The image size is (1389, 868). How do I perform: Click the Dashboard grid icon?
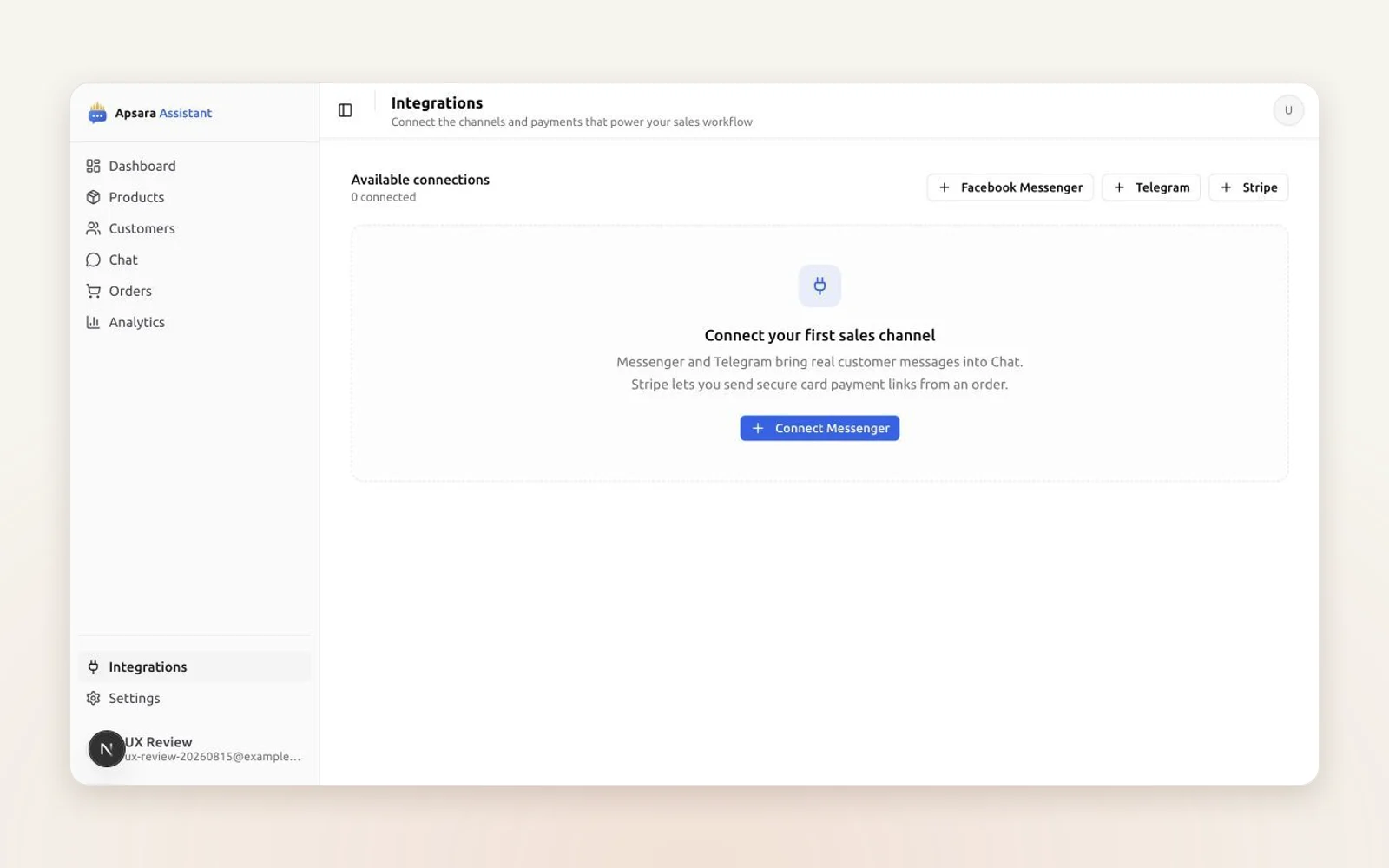point(93,166)
